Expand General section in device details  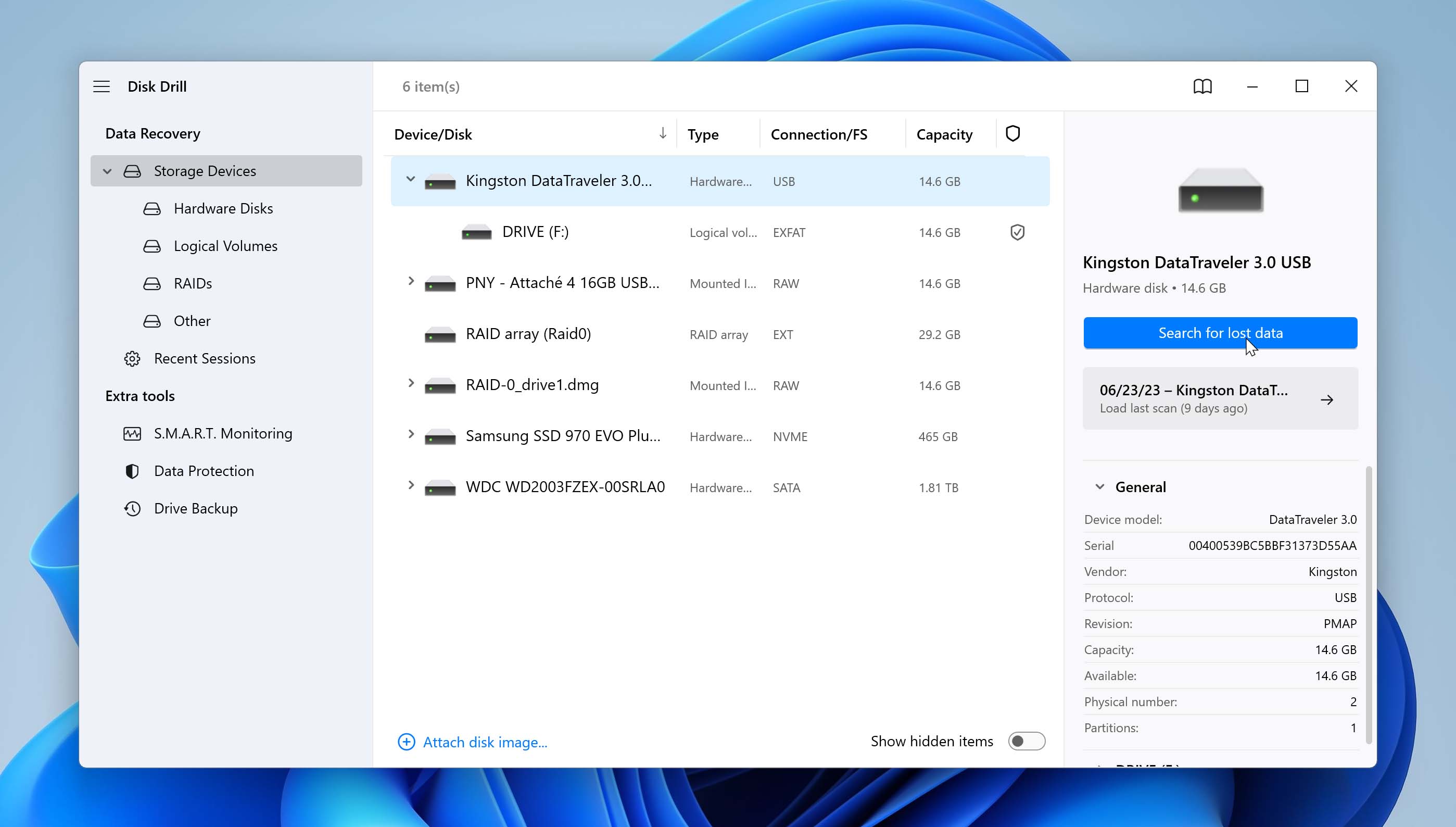click(1099, 487)
